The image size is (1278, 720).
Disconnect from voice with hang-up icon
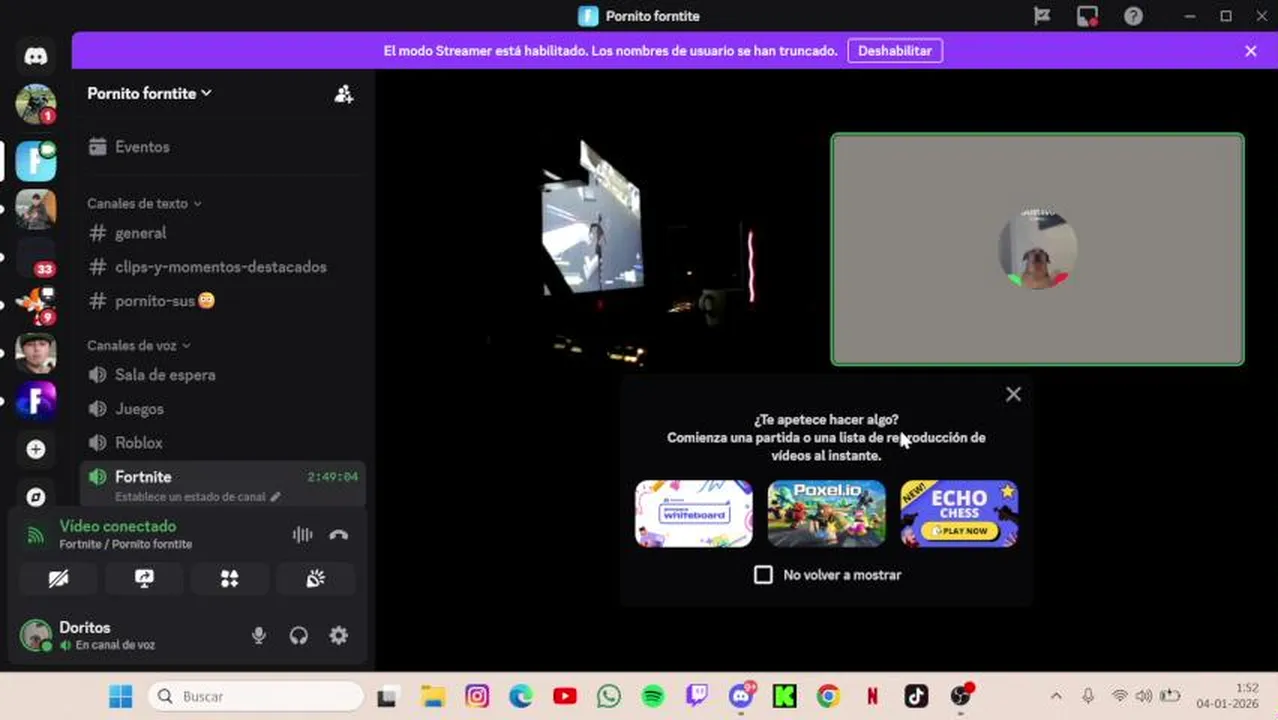click(339, 535)
